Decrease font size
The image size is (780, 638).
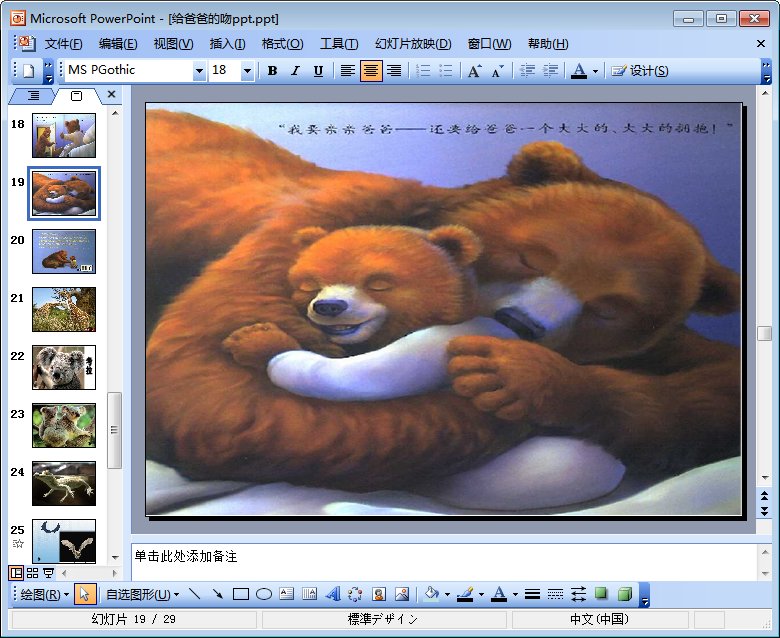[x=497, y=71]
